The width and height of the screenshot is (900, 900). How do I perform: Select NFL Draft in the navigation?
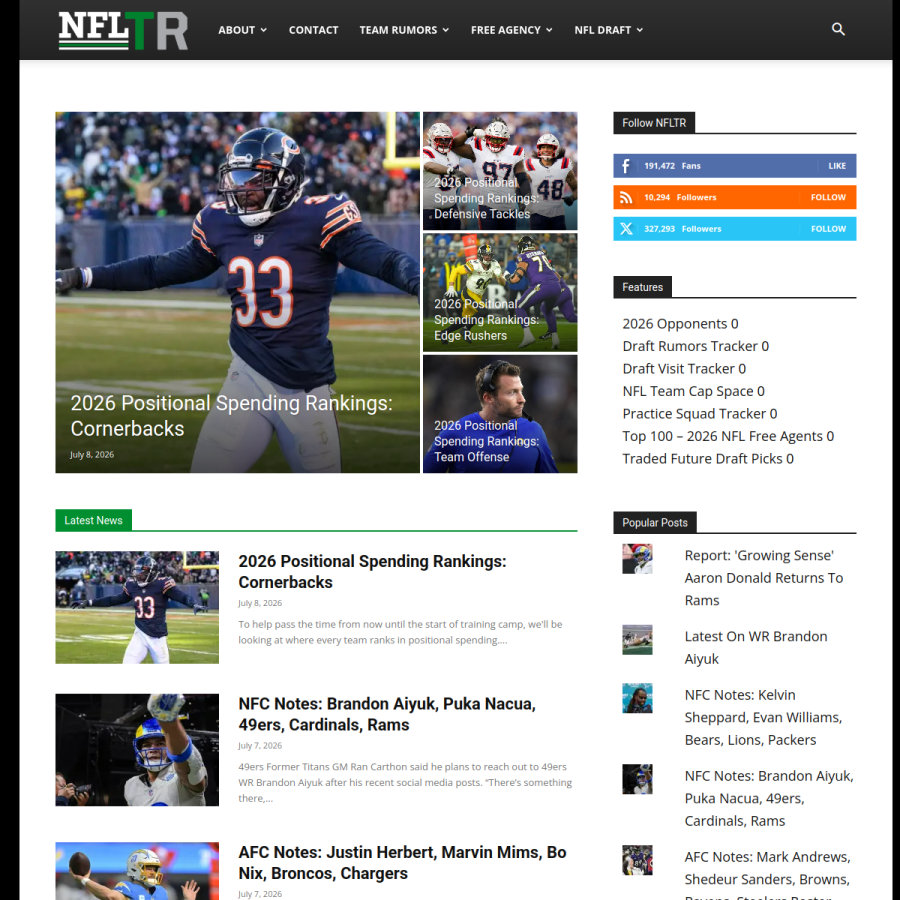[x=602, y=30]
